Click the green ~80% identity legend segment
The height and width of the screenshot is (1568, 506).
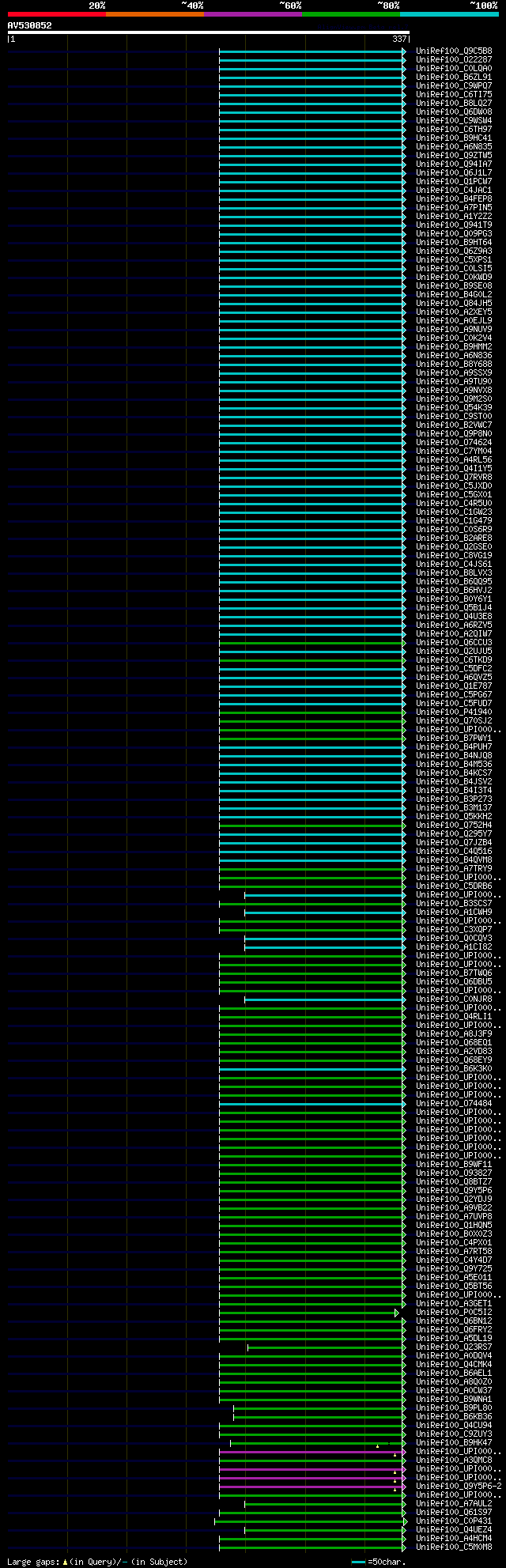click(351, 14)
